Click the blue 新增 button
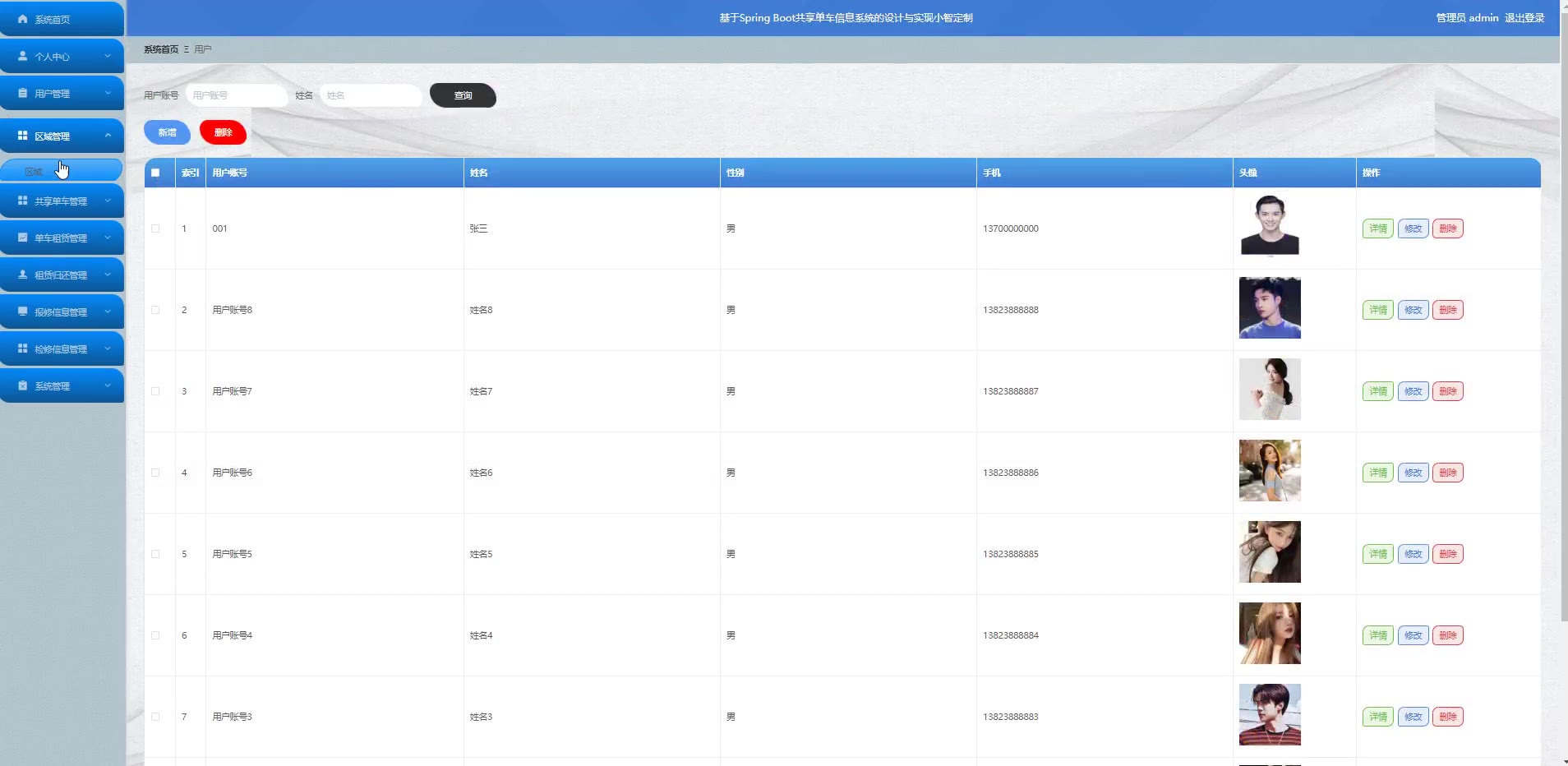The height and width of the screenshot is (766, 1568). [167, 132]
